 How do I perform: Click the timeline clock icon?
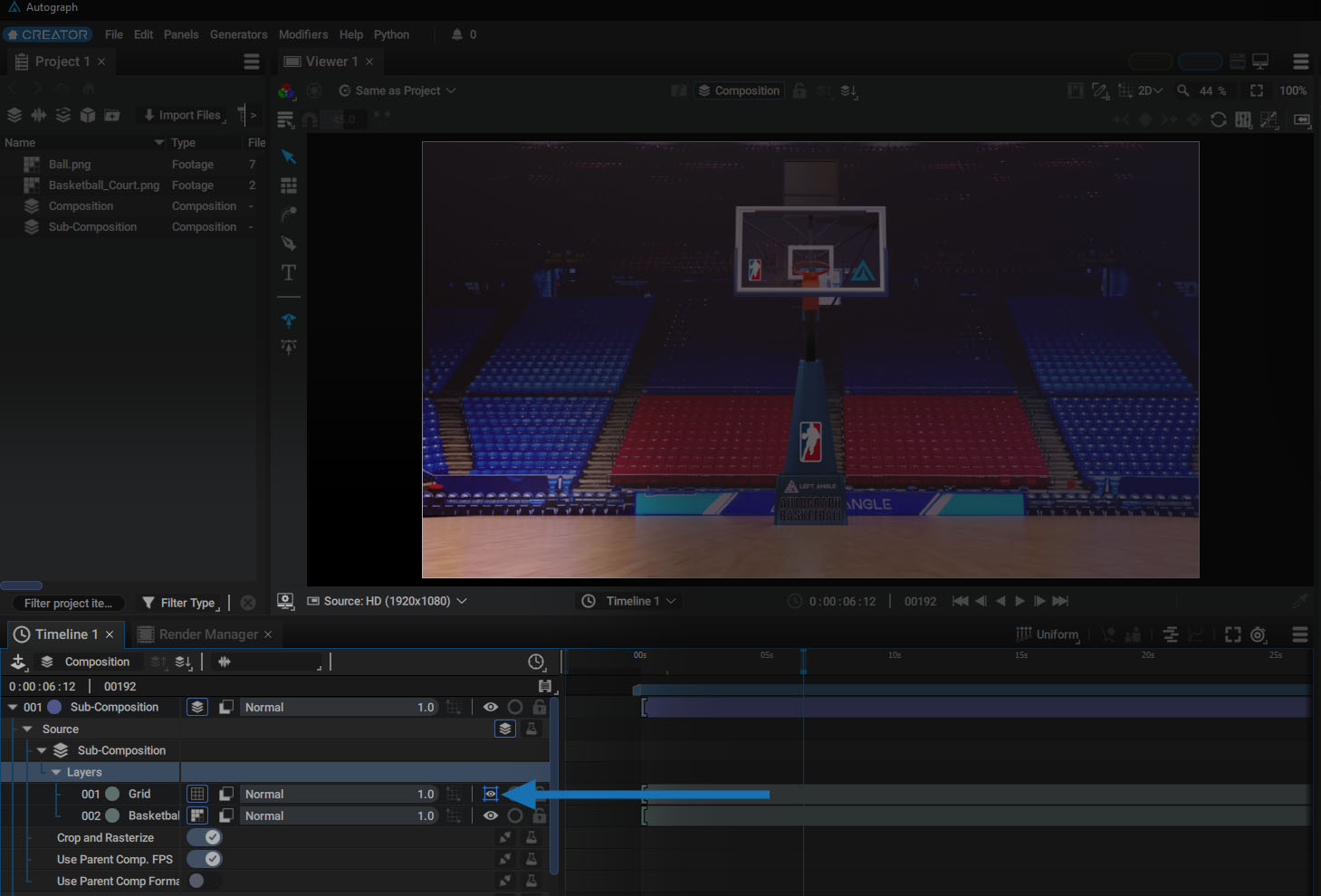536,662
